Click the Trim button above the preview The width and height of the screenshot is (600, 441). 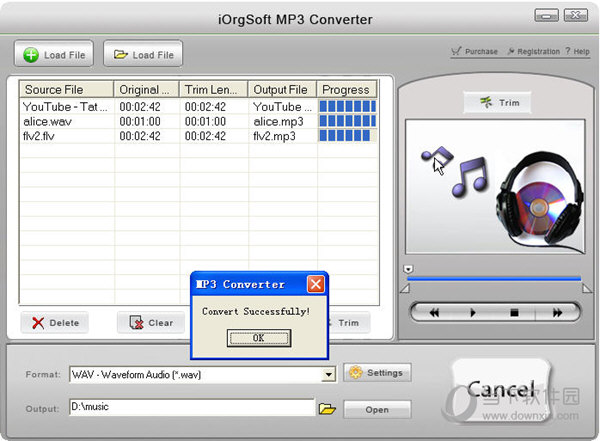[497, 102]
